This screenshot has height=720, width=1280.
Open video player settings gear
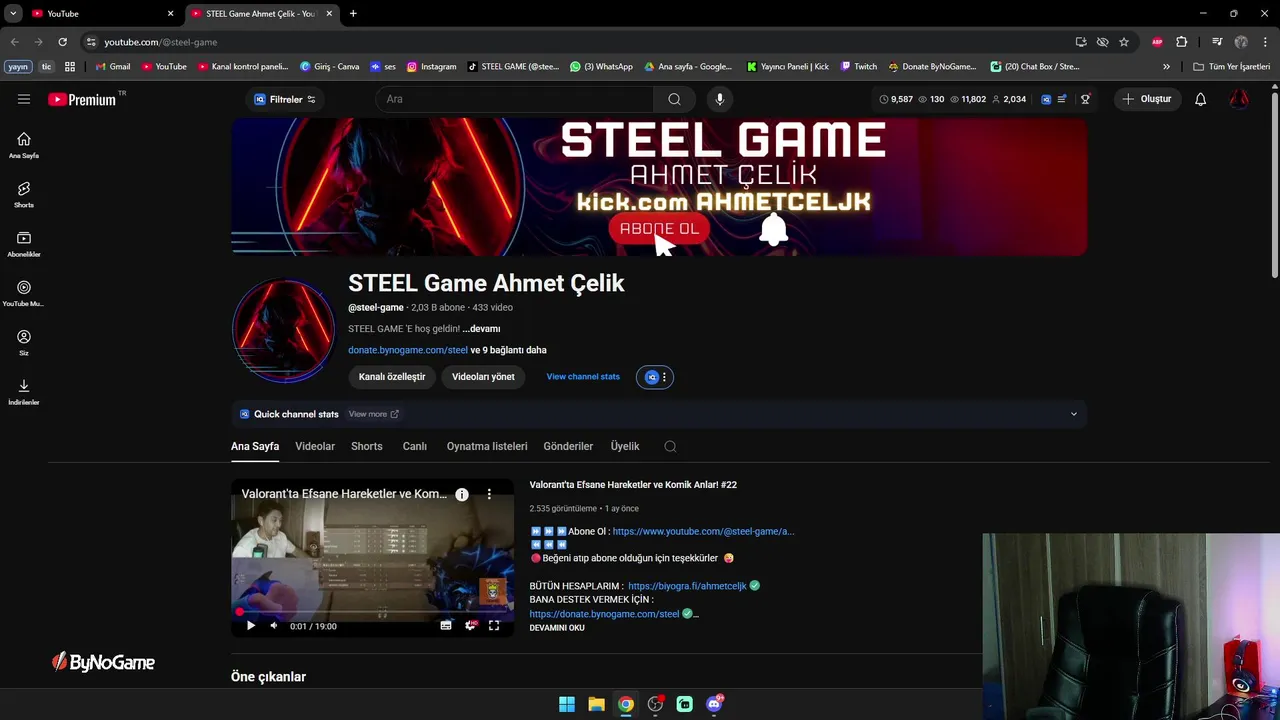click(470, 626)
